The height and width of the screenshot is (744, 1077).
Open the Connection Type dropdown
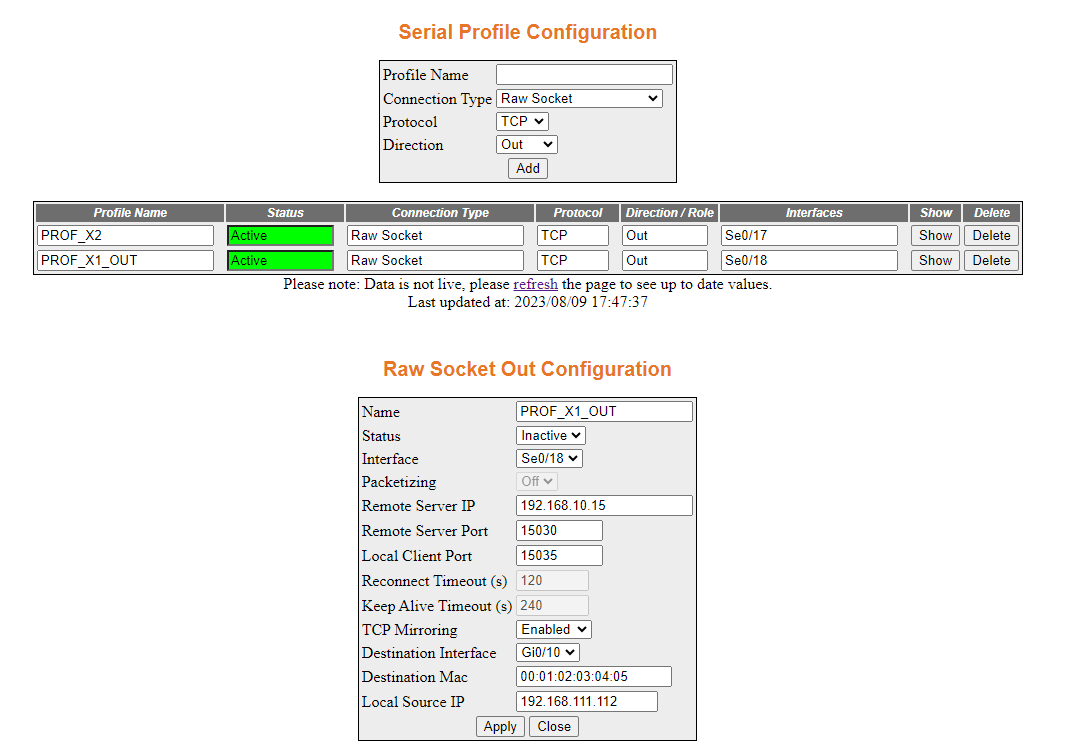coord(579,98)
